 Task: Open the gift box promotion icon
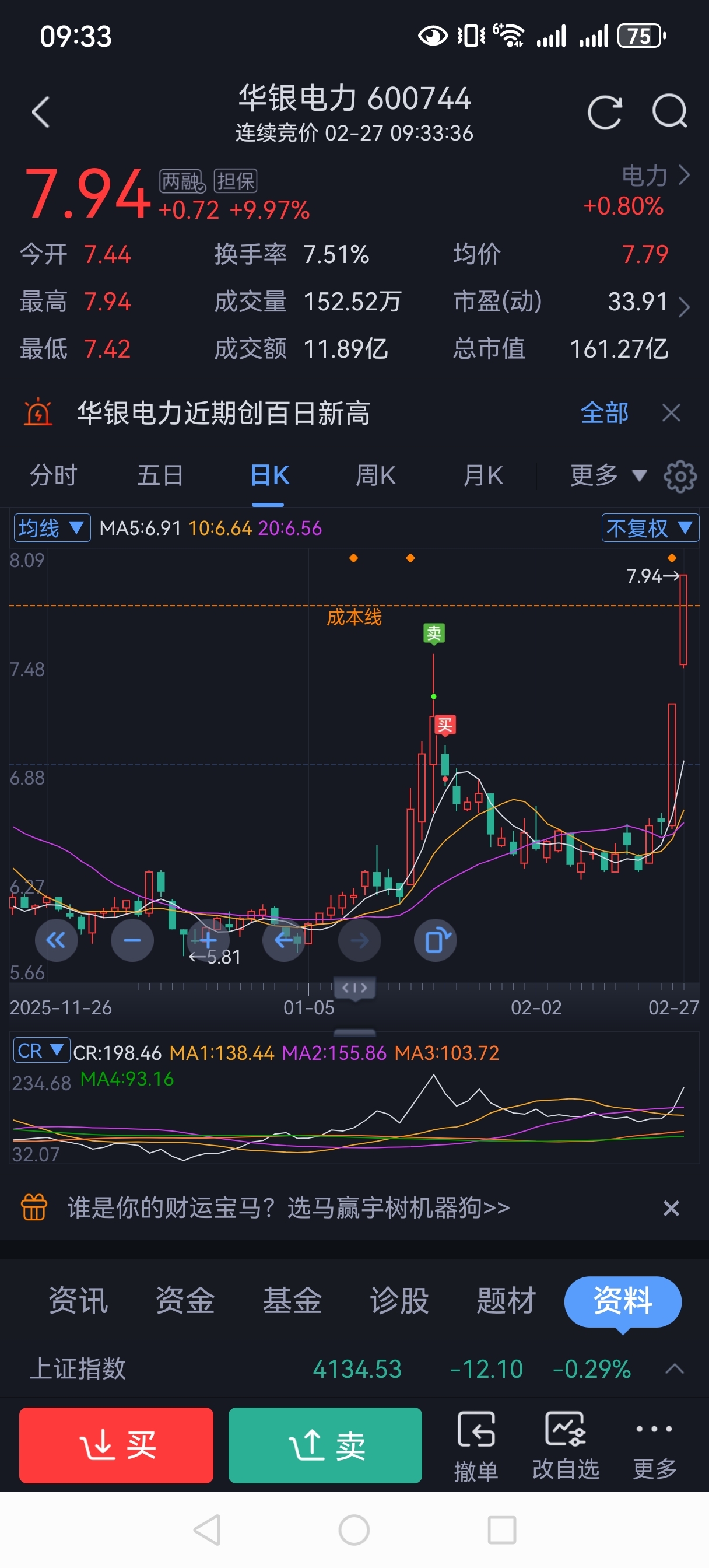34,1207
